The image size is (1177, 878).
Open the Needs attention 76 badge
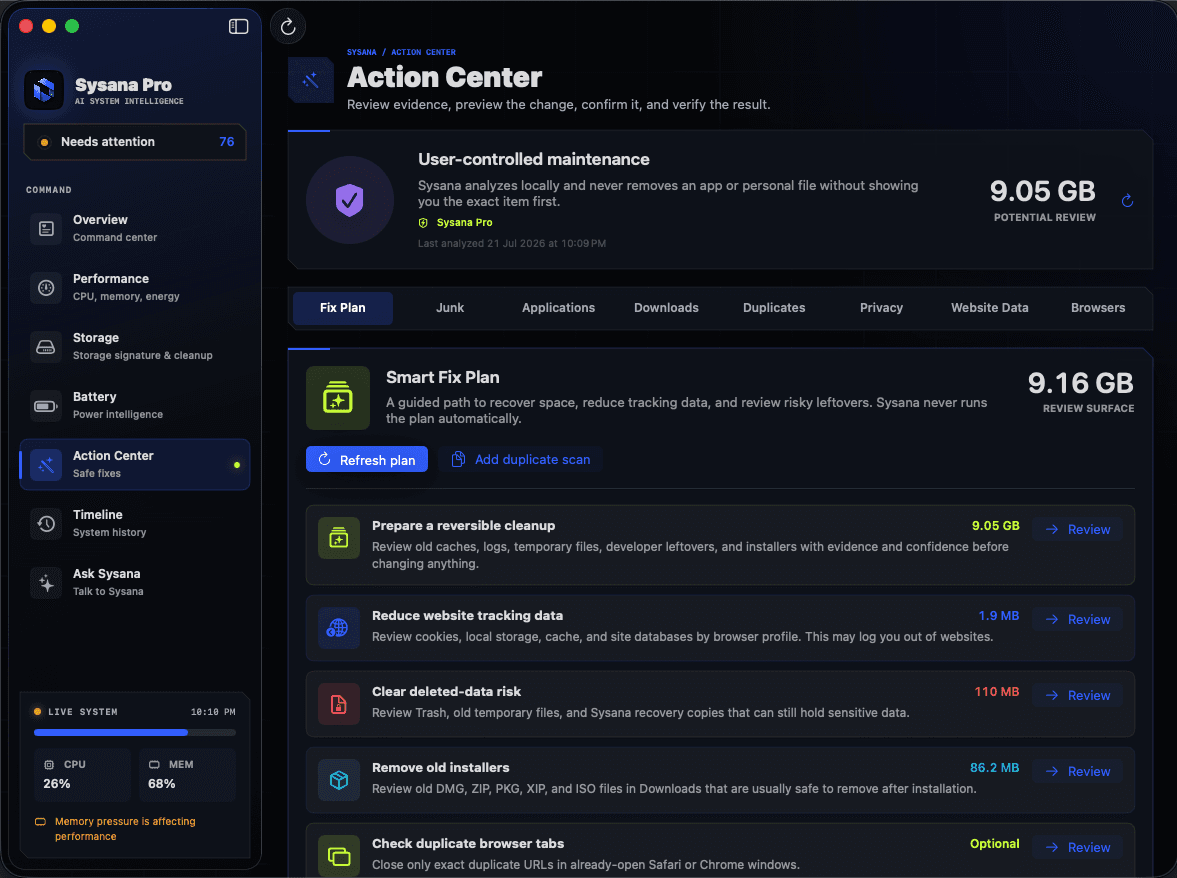pyautogui.click(x=135, y=142)
